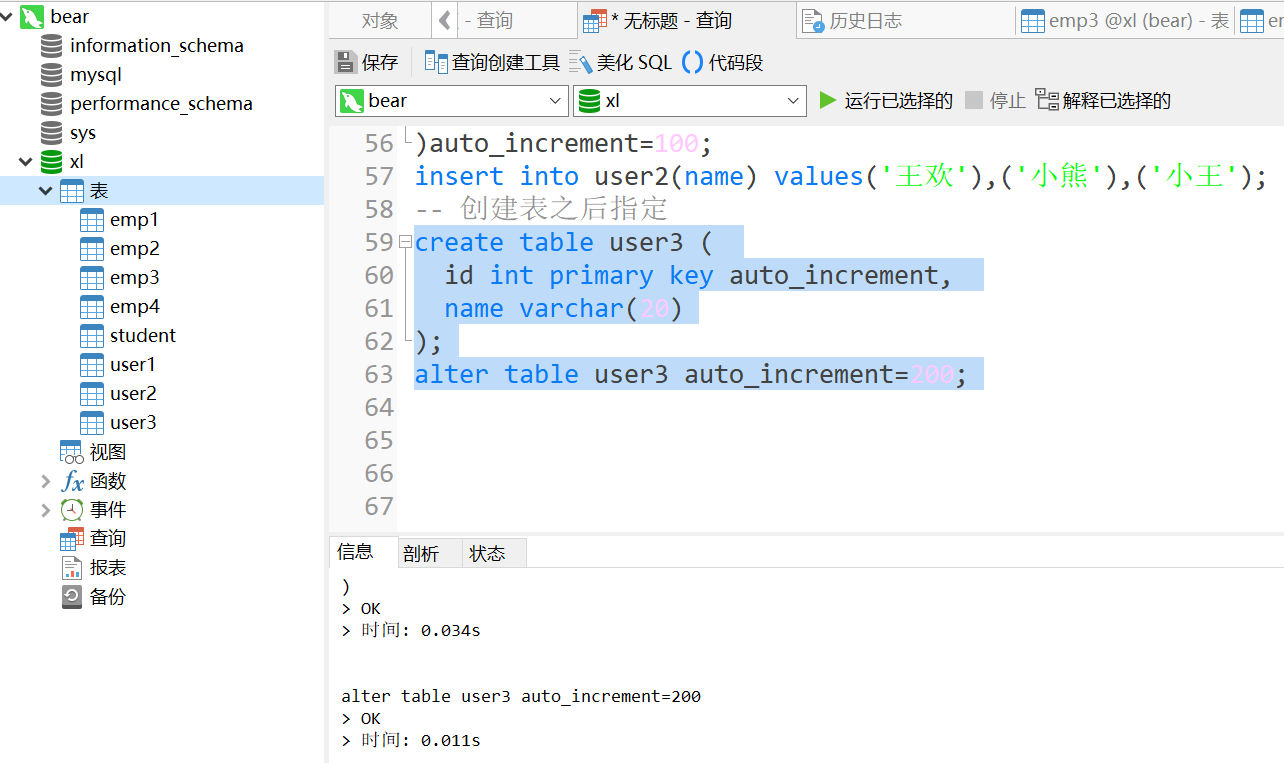Click line number 63 in gutter

click(x=379, y=374)
